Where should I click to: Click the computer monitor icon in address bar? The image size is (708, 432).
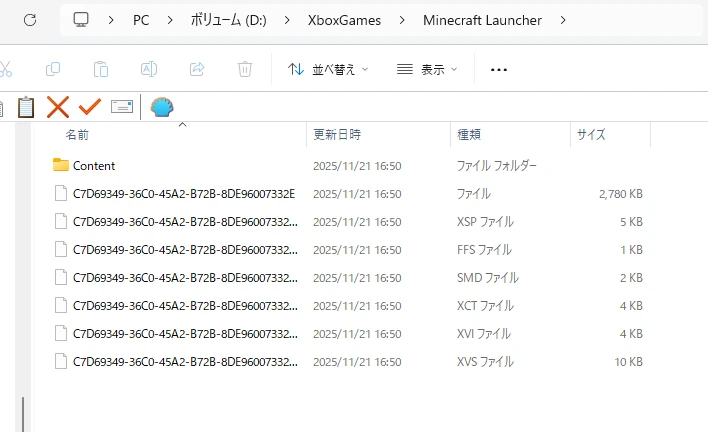click(81, 20)
